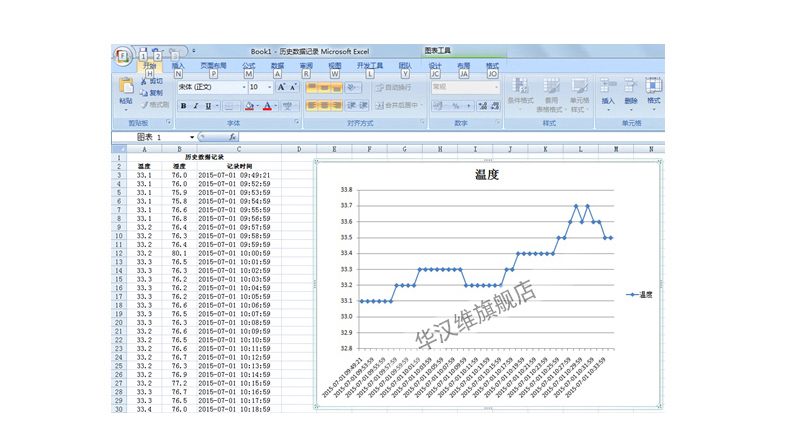Viewport: 790px width, 444px height.
Task: Open the Customize Quick Access Toolbar dropdown
Action: 193,51
